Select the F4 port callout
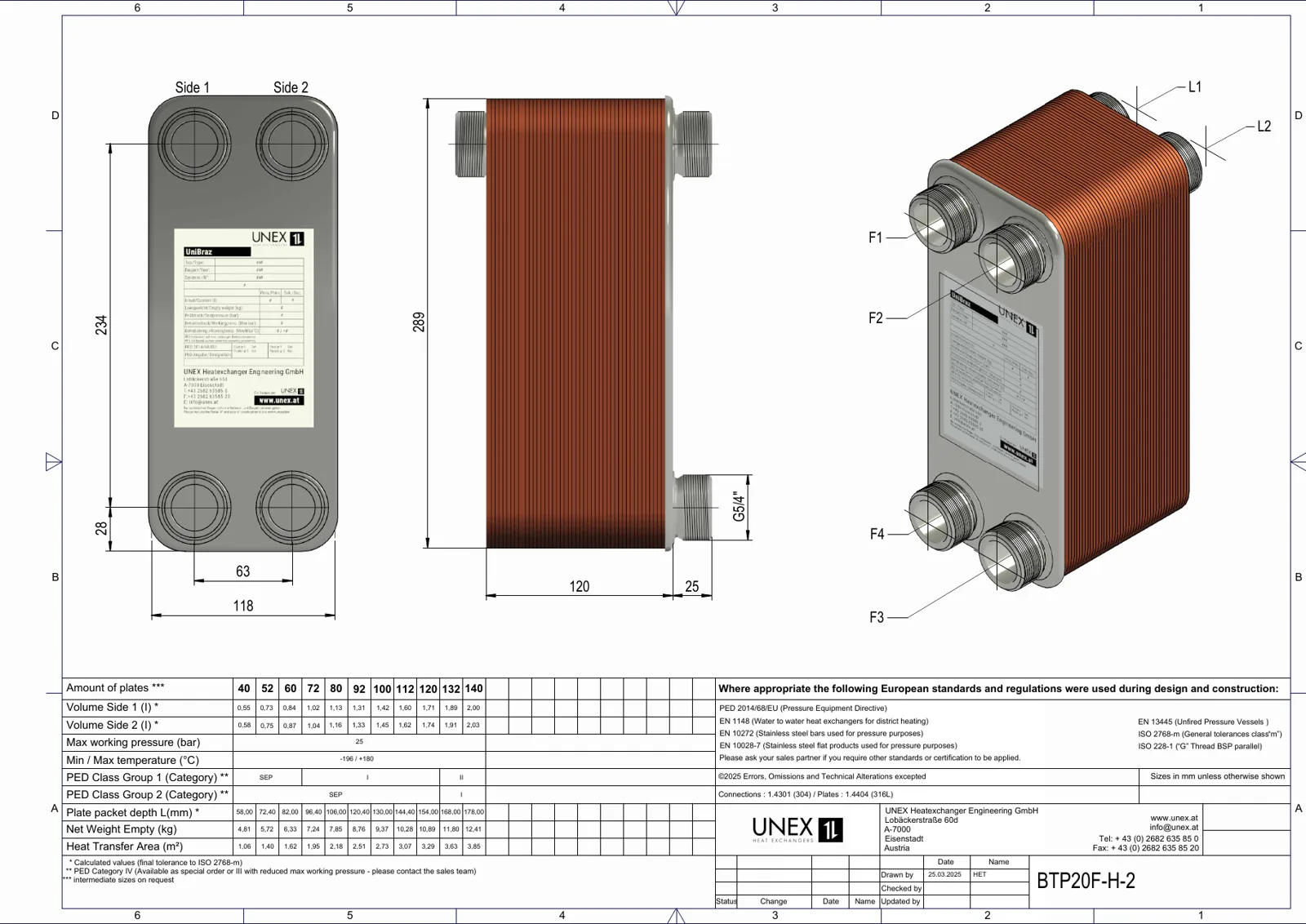This screenshot has width=1306, height=924. [x=877, y=535]
